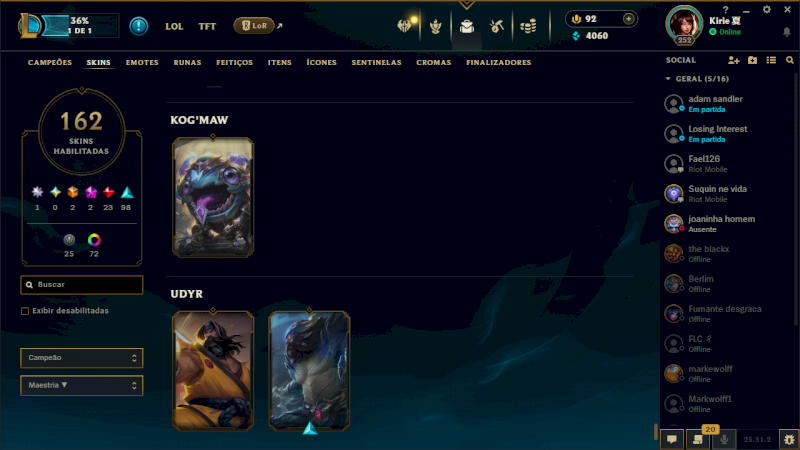
Task: Open the chat bubble icon
Action: point(672,439)
